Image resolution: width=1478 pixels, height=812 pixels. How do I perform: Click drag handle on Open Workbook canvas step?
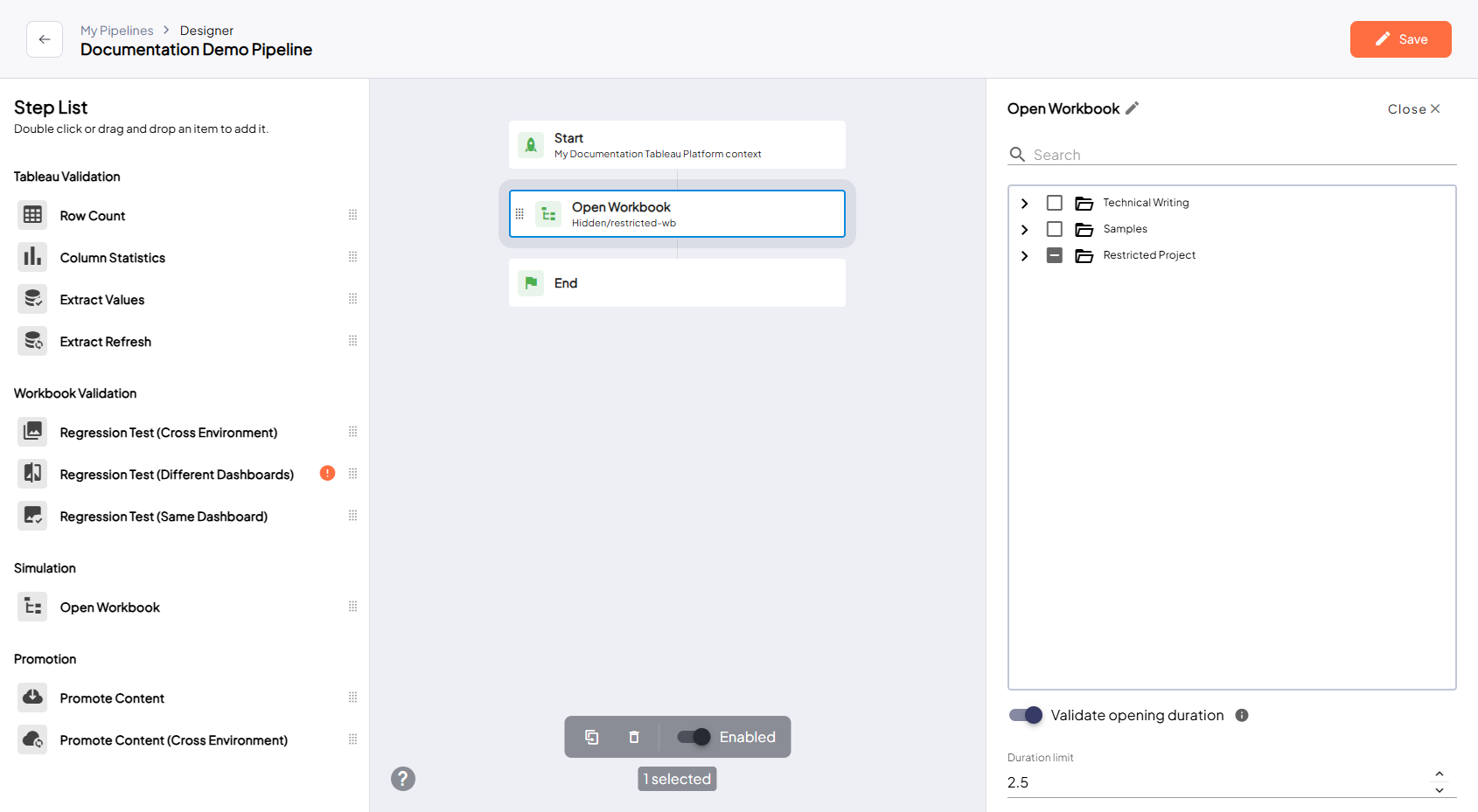click(x=519, y=213)
